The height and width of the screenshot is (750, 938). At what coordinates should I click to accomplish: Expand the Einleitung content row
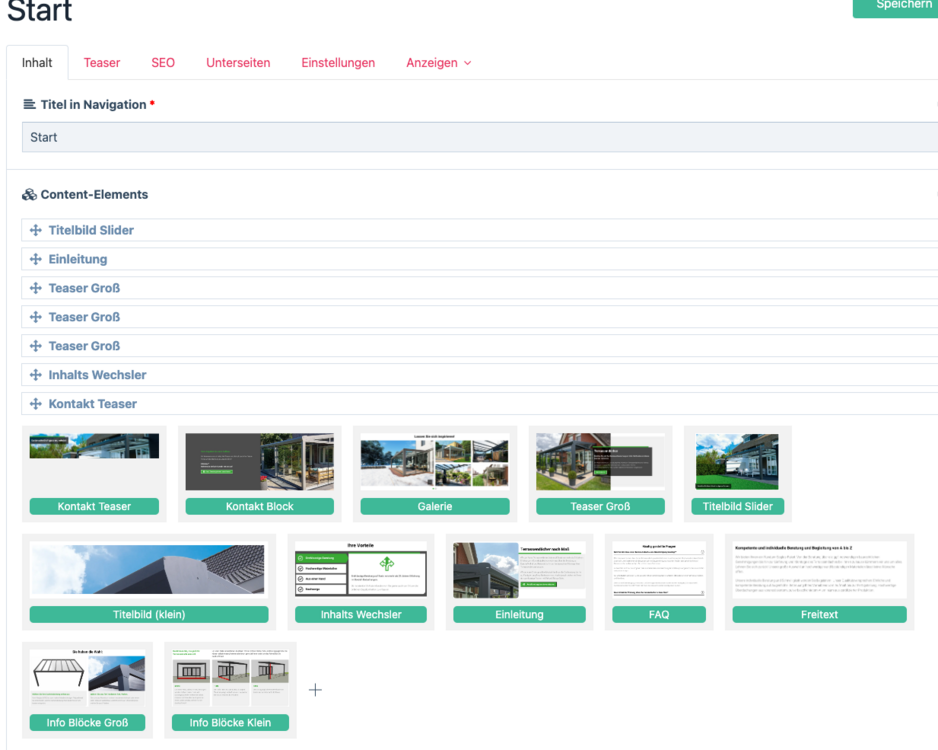click(78, 259)
